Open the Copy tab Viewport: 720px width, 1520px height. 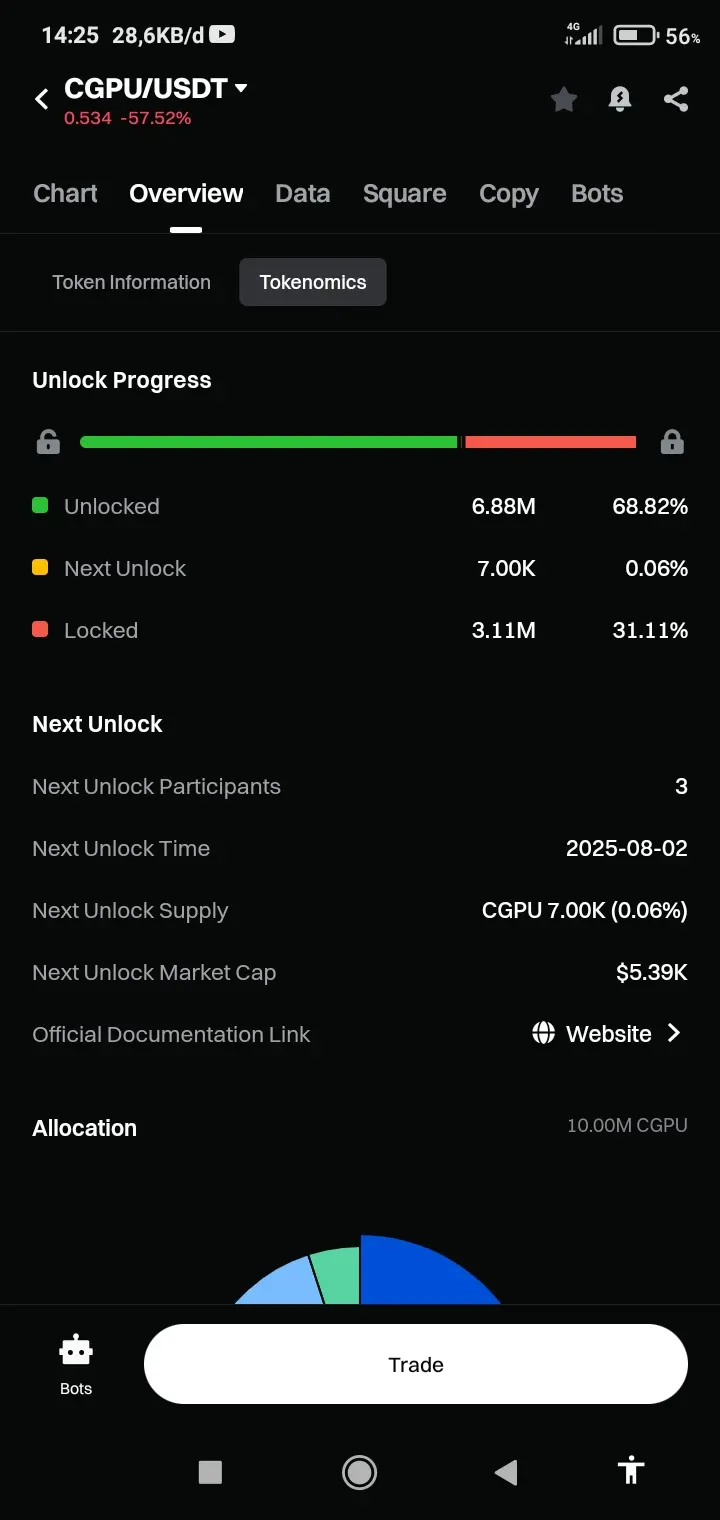[509, 194]
